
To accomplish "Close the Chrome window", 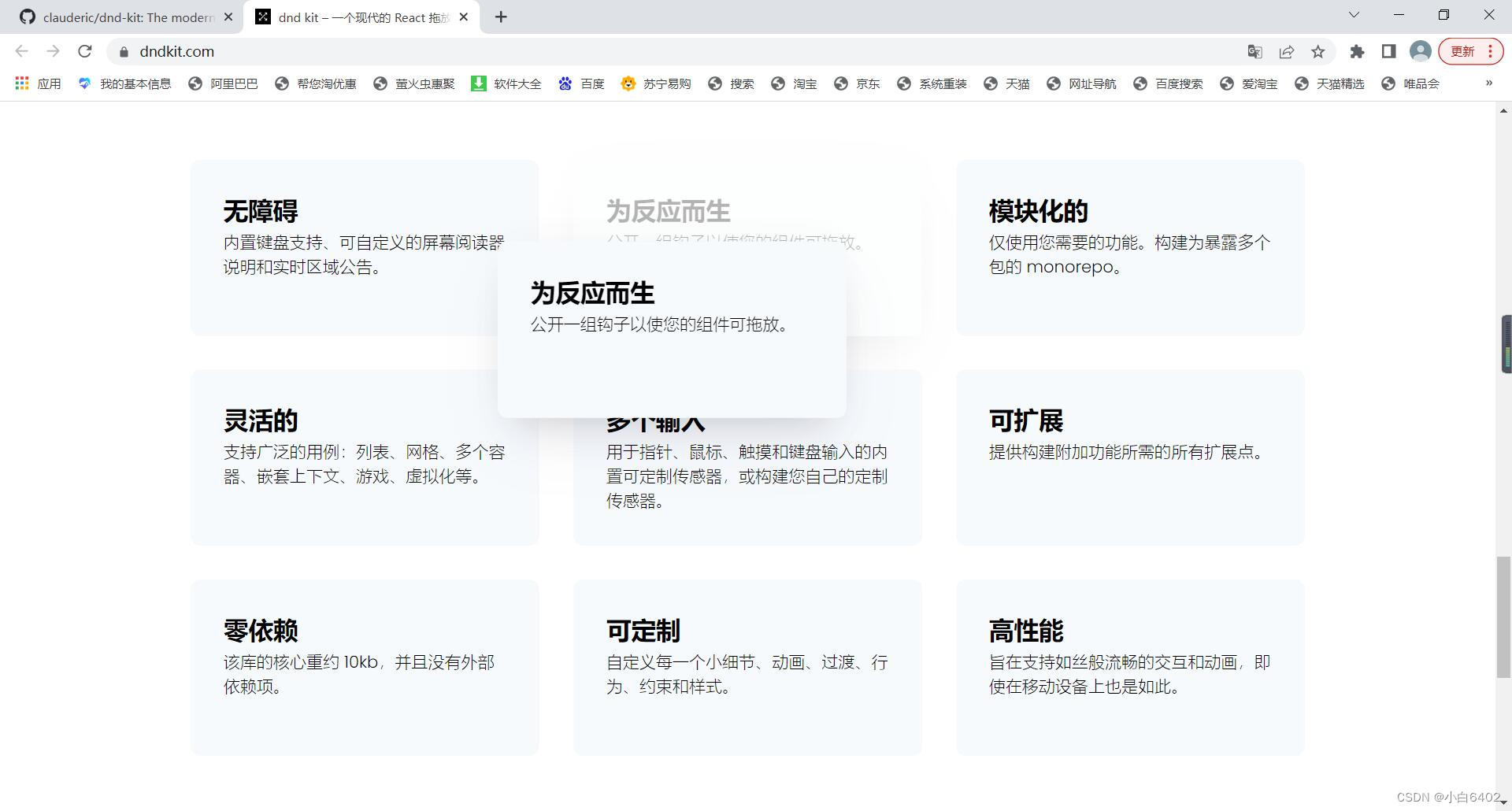I will [x=1488, y=15].
